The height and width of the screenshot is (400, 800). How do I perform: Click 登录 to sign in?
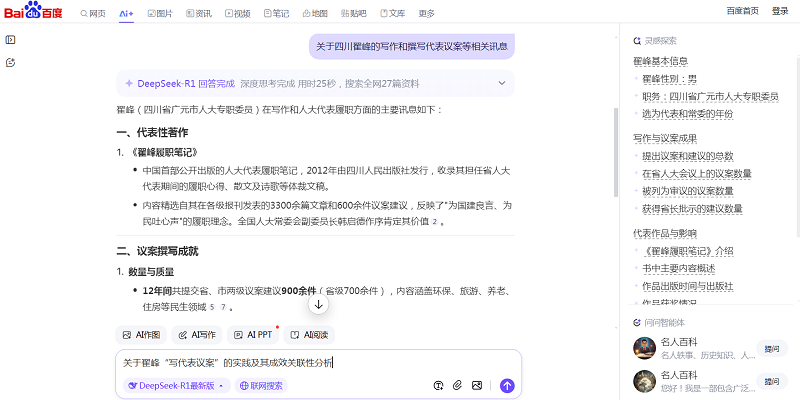[780, 11]
